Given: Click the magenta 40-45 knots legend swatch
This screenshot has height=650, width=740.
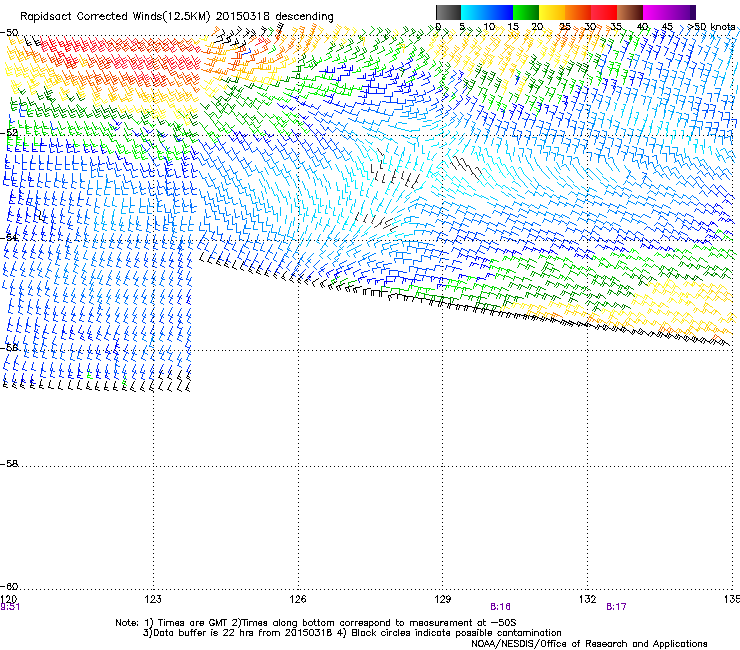Looking at the screenshot, I should tap(656, 12).
